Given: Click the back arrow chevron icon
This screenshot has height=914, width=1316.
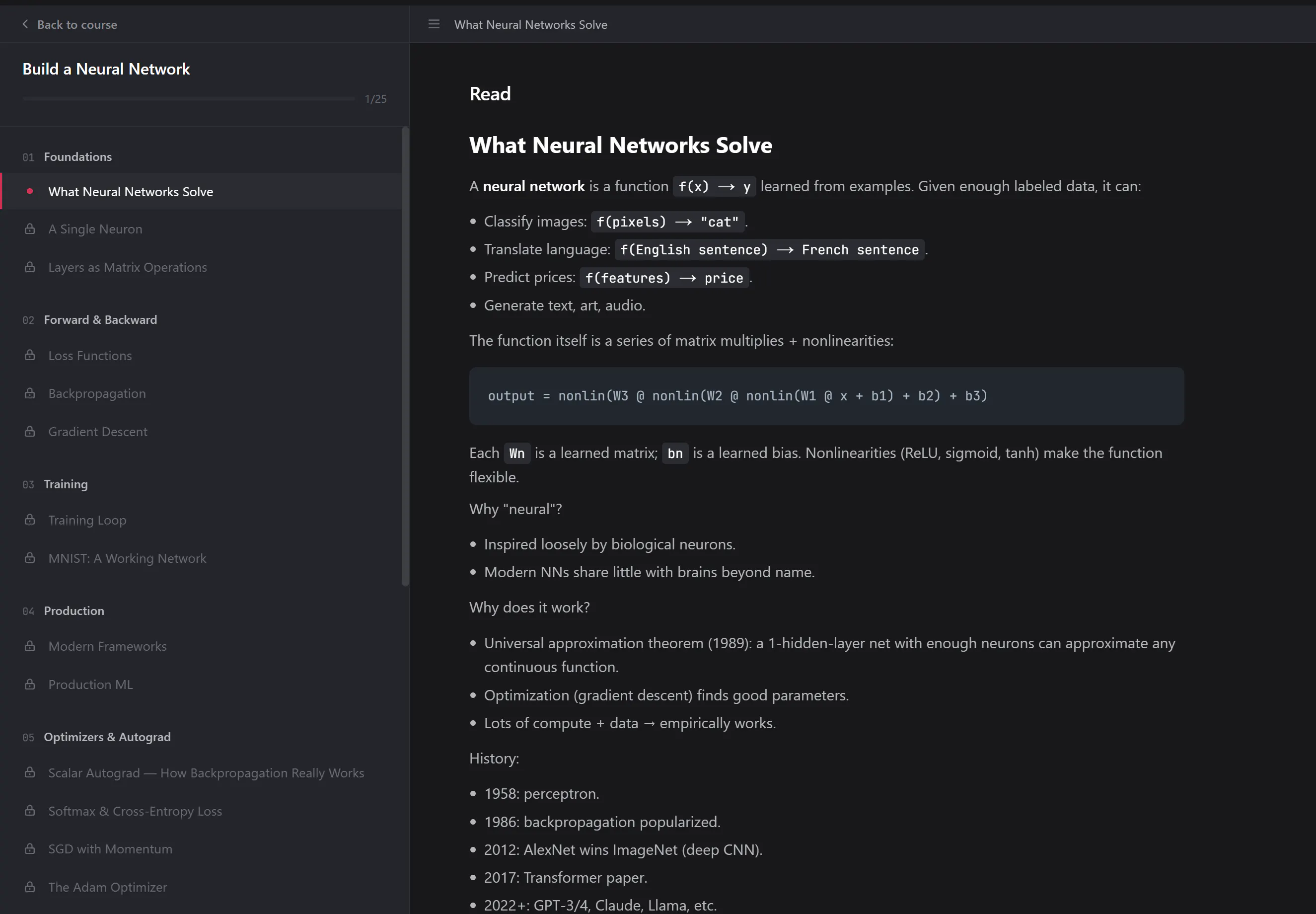Looking at the screenshot, I should tap(25, 24).
